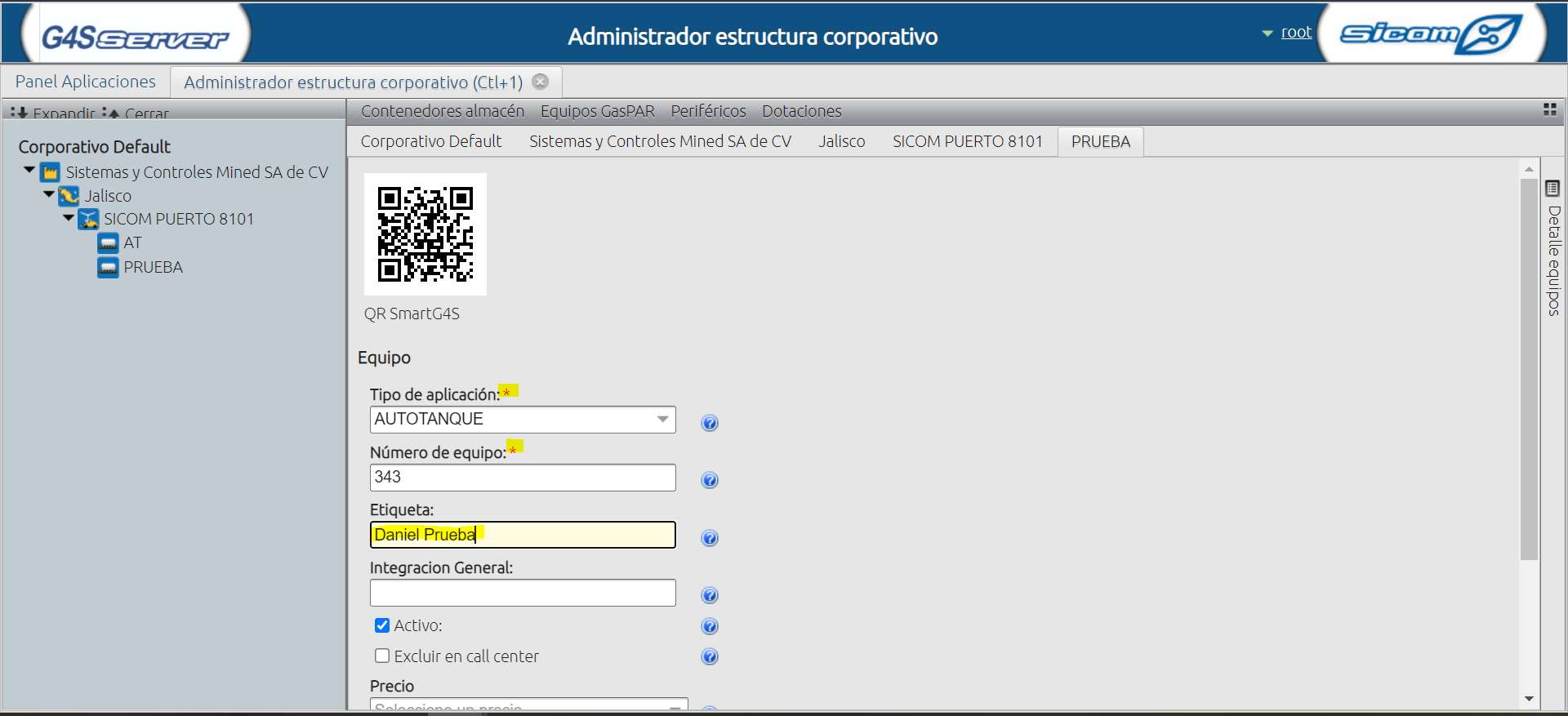Click the Integracion General input field
Viewport: 1568px width, 716px height.
click(x=523, y=593)
